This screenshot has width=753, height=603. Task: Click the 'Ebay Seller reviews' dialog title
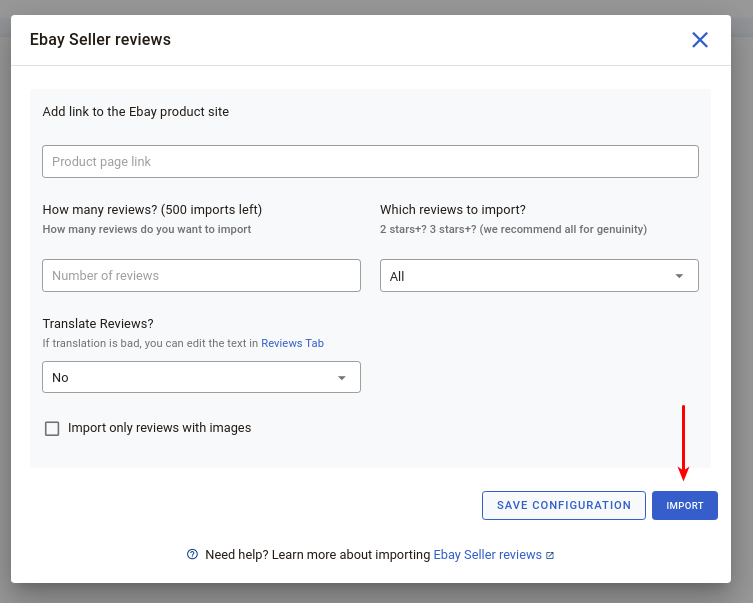(x=100, y=39)
